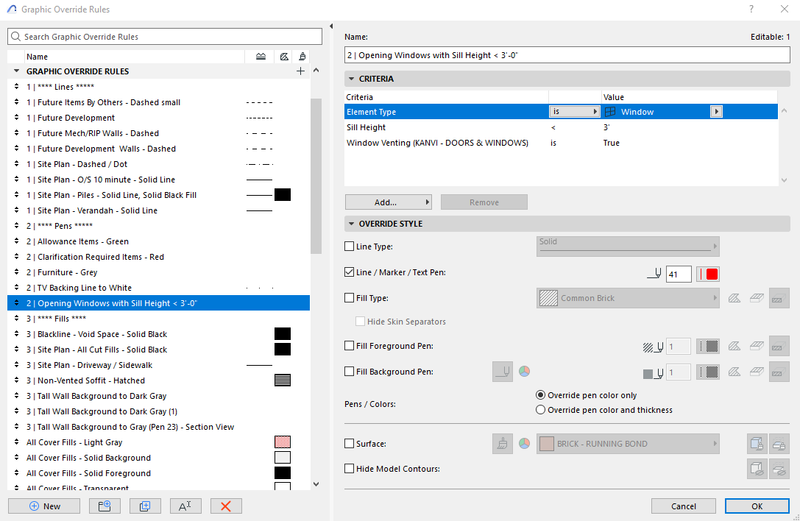Click the rule Name text field

click(567, 55)
